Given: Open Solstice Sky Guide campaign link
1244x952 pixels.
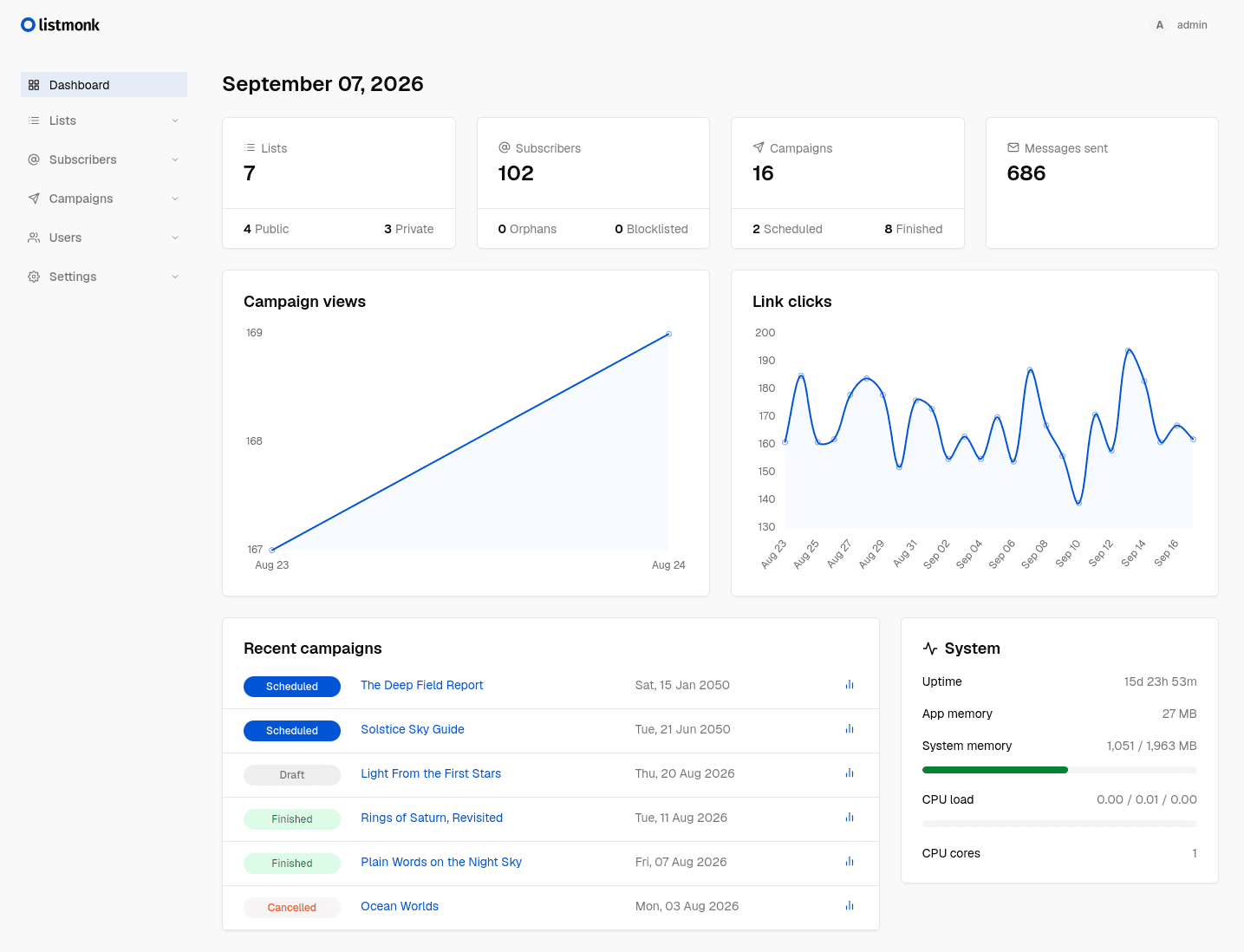Looking at the screenshot, I should (x=413, y=729).
